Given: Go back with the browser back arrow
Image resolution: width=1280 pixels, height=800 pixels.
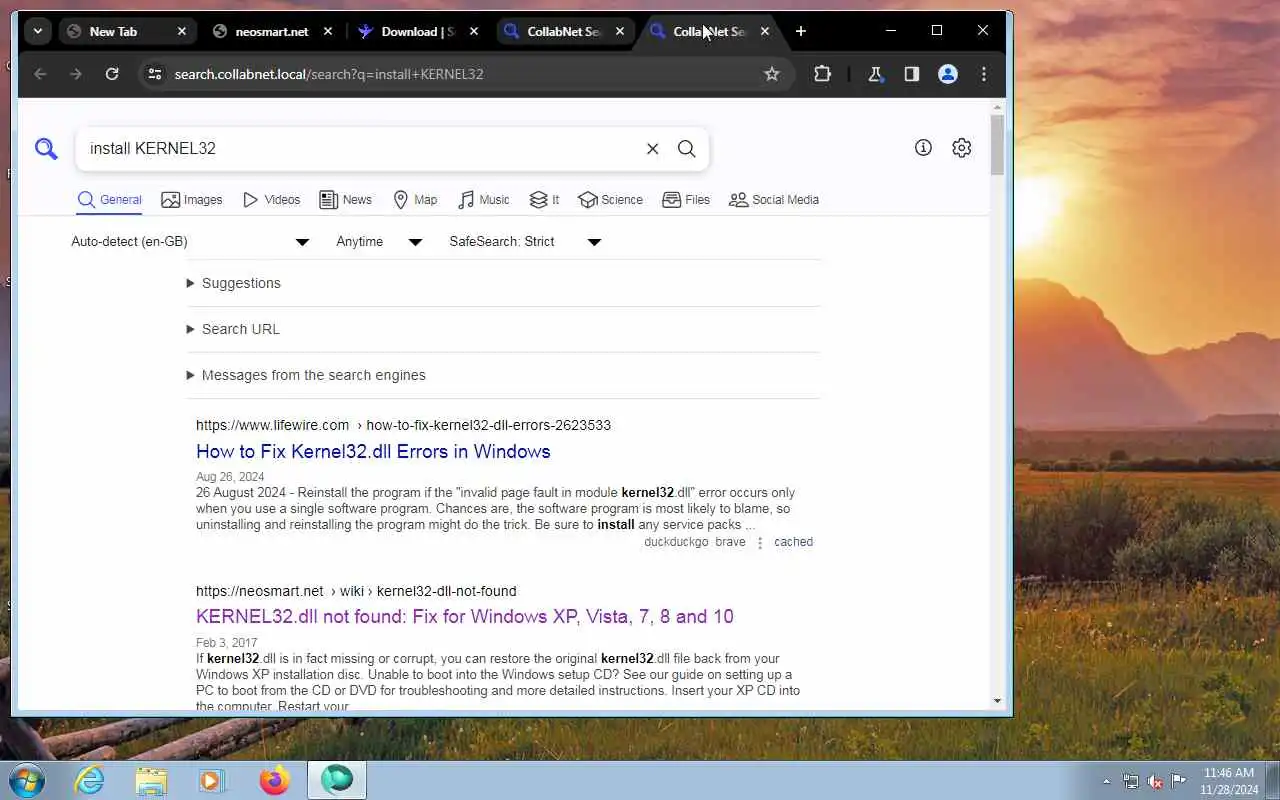Looking at the screenshot, I should [x=40, y=74].
